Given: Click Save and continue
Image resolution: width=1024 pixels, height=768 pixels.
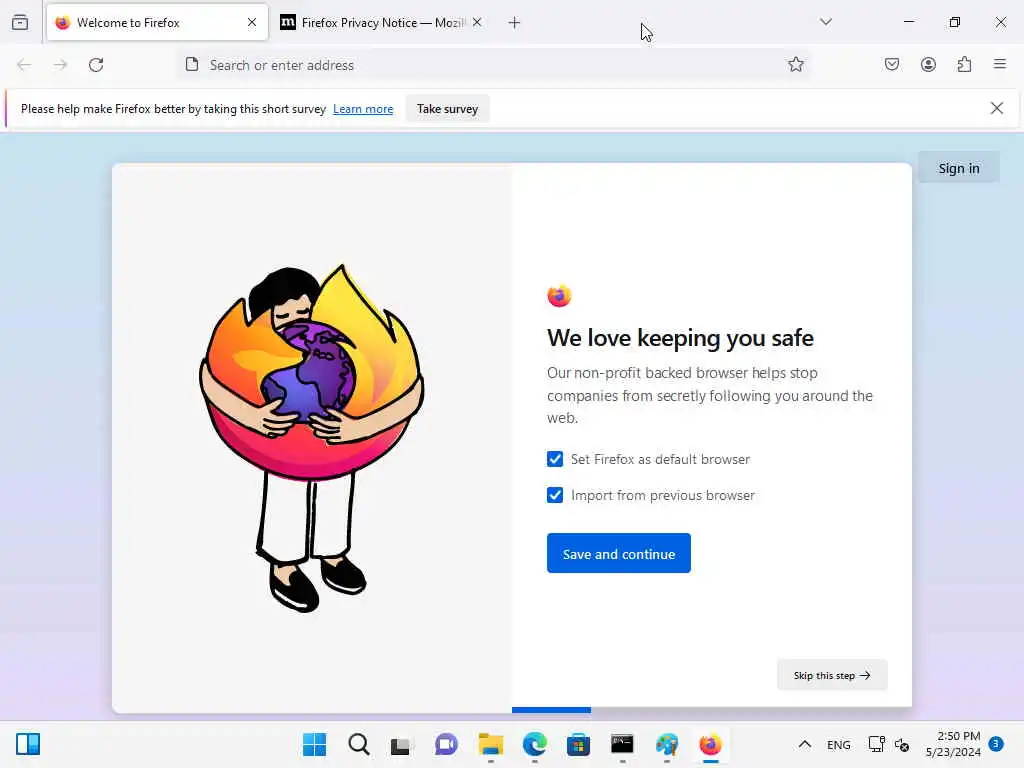Looking at the screenshot, I should (x=618, y=553).
